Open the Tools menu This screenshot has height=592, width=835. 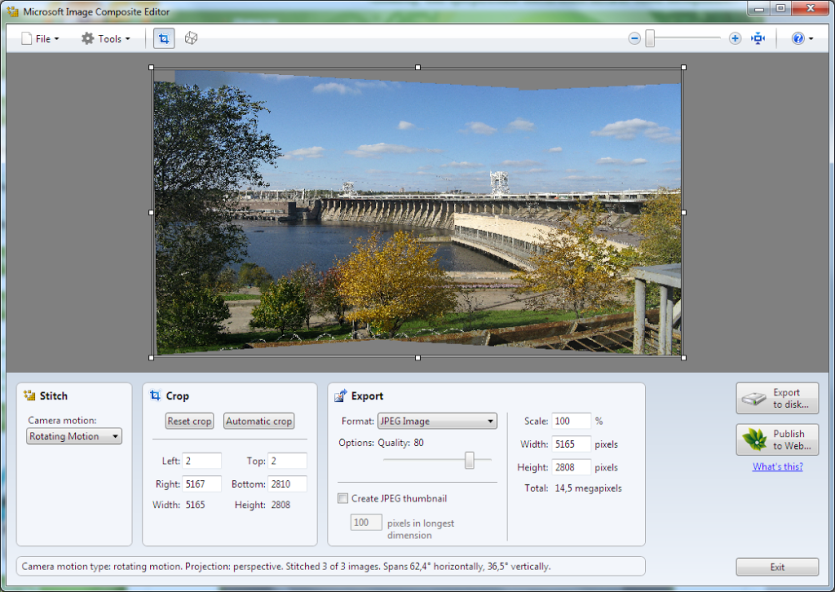pos(105,39)
